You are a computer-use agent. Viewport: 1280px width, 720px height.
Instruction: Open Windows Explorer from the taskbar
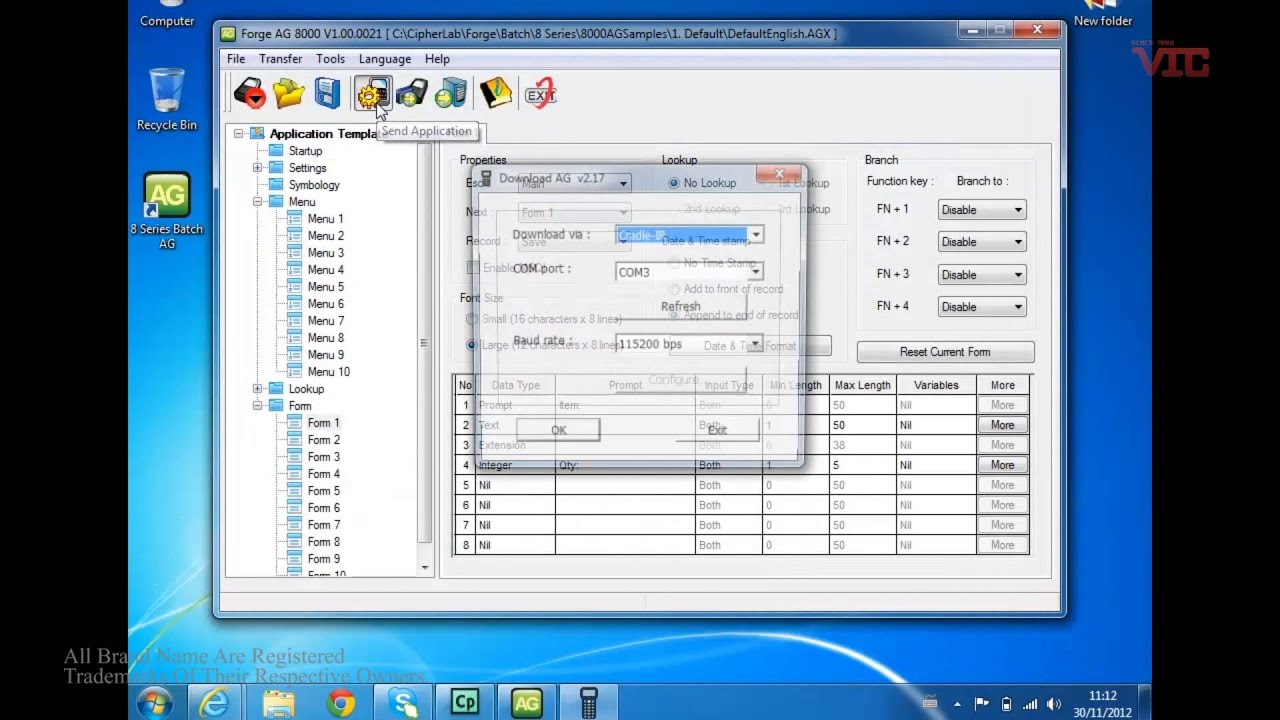click(x=278, y=703)
